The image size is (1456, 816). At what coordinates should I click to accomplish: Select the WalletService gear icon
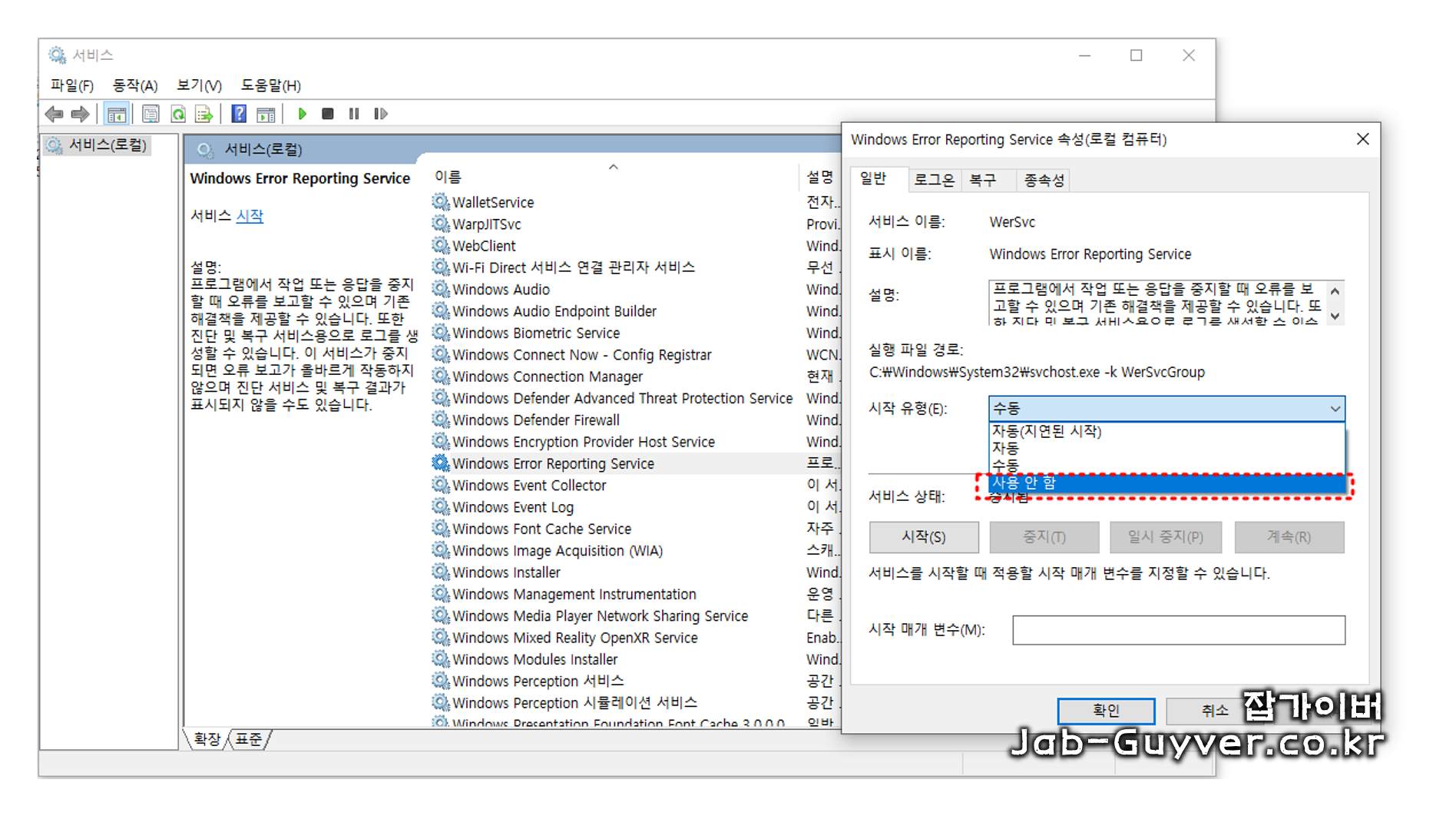441,202
